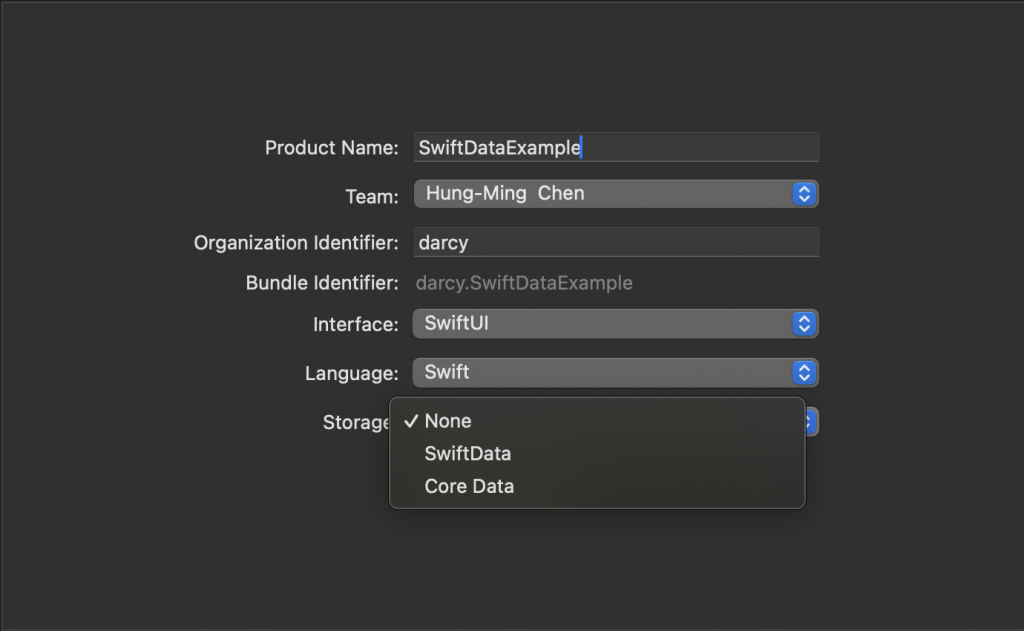Screen dimensions: 1024x631
Task: Select None in the Storage menu
Action: (448, 421)
